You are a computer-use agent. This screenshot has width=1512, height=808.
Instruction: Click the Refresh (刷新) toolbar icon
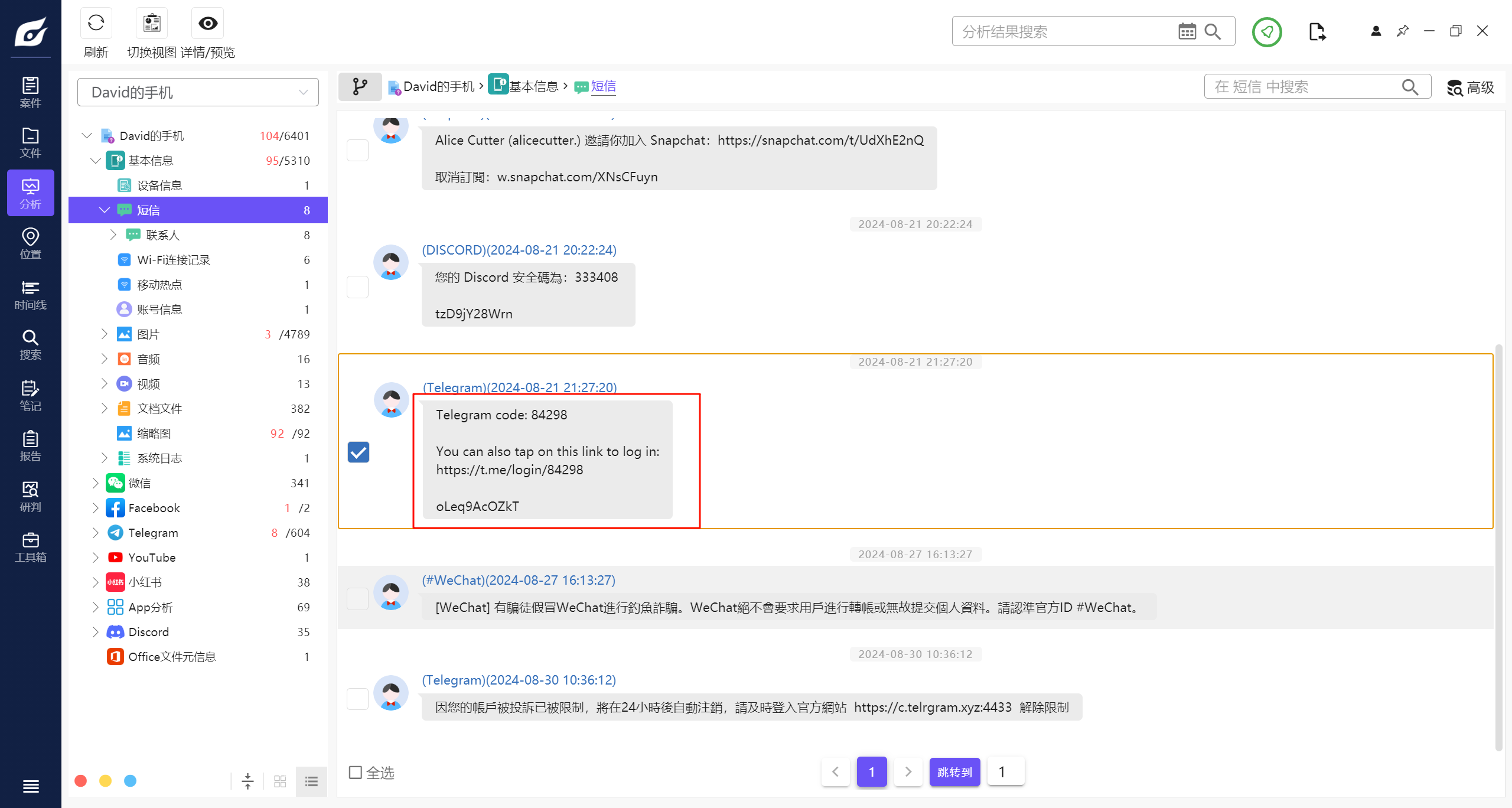(96, 24)
